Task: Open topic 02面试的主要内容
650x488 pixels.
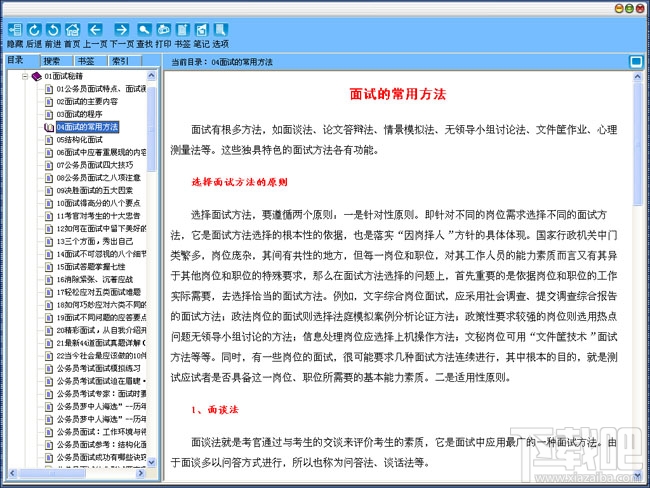Action: point(87,102)
